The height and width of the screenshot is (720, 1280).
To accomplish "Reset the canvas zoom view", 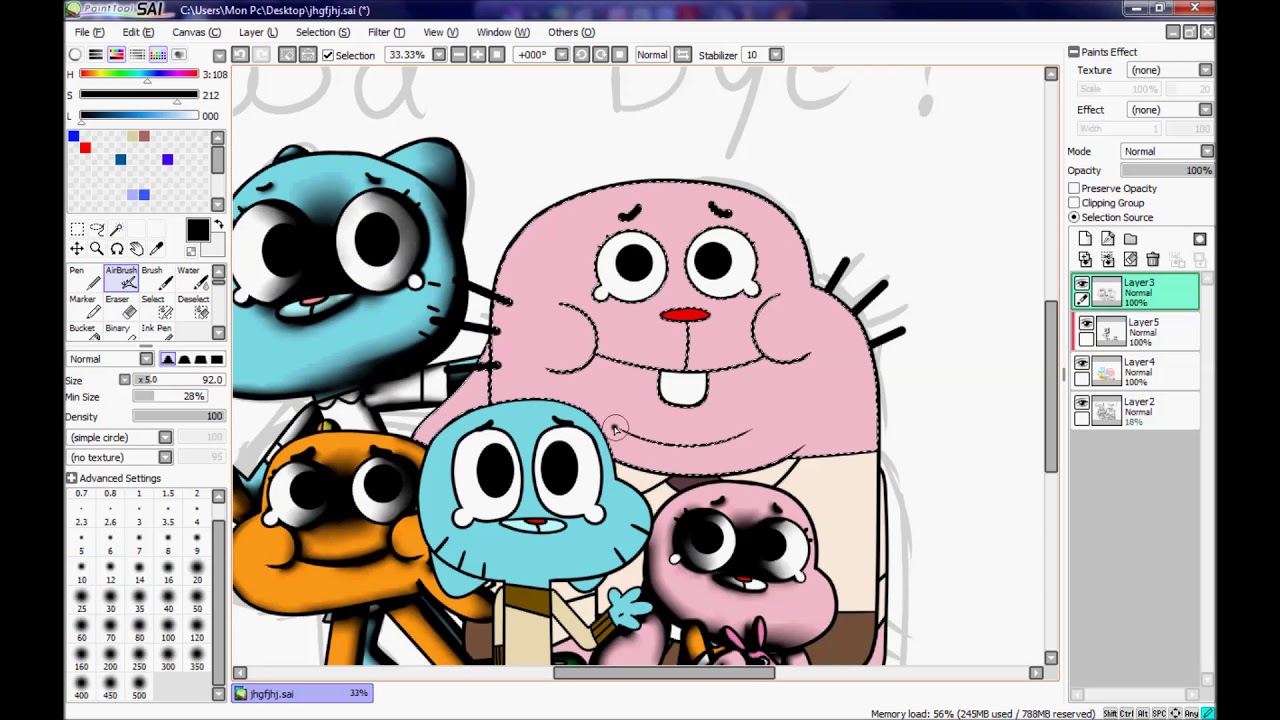I will 497,55.
